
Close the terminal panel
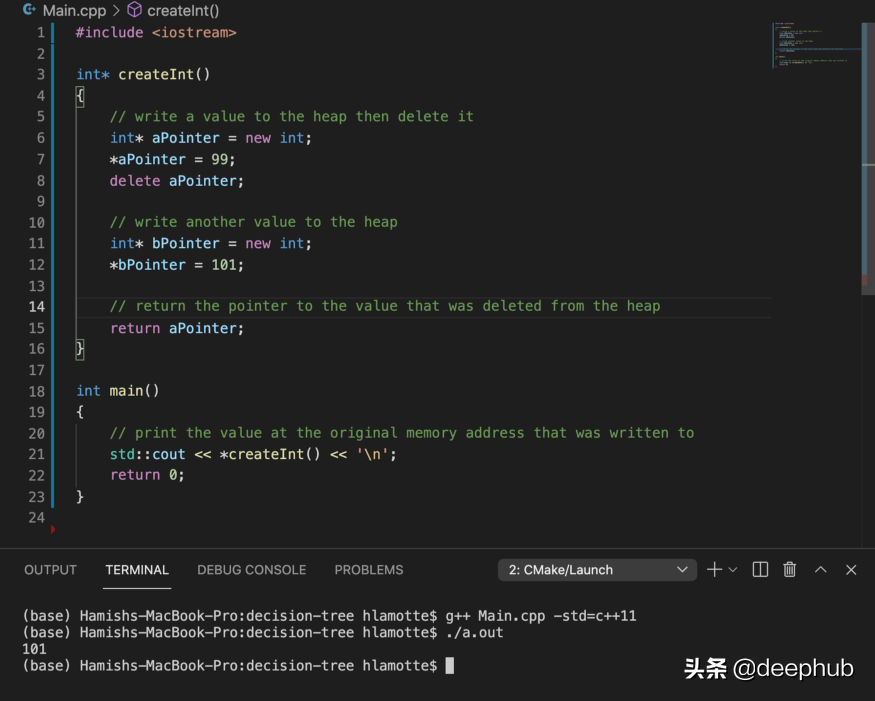coord(851,570)
